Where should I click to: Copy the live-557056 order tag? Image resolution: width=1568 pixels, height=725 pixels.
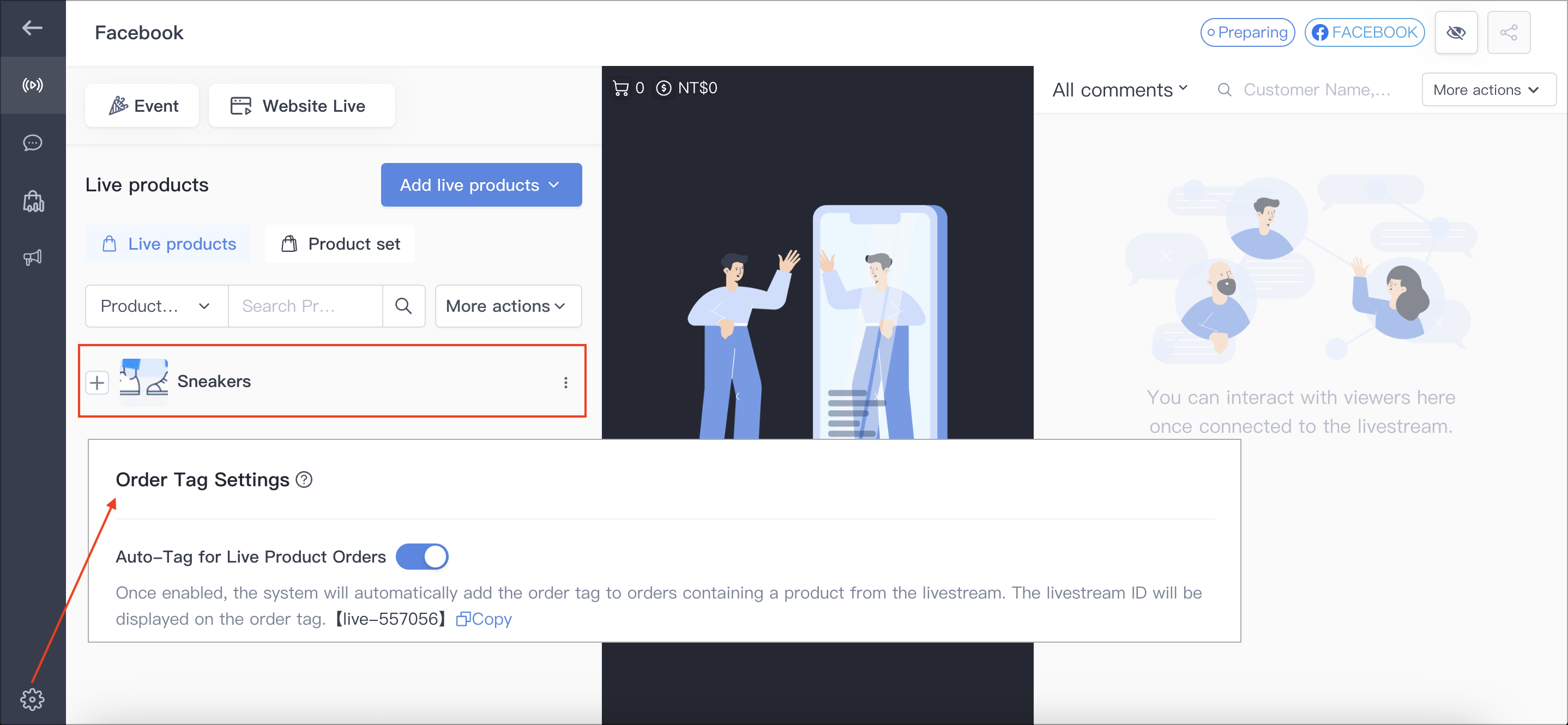pyautogui.click(x=484, y=619)
